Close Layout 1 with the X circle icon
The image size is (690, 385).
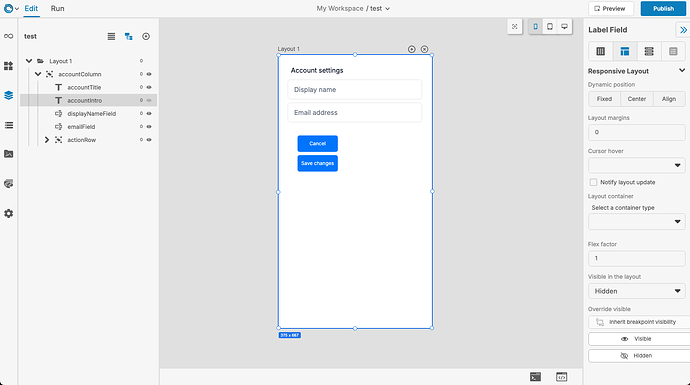(424, 49)
